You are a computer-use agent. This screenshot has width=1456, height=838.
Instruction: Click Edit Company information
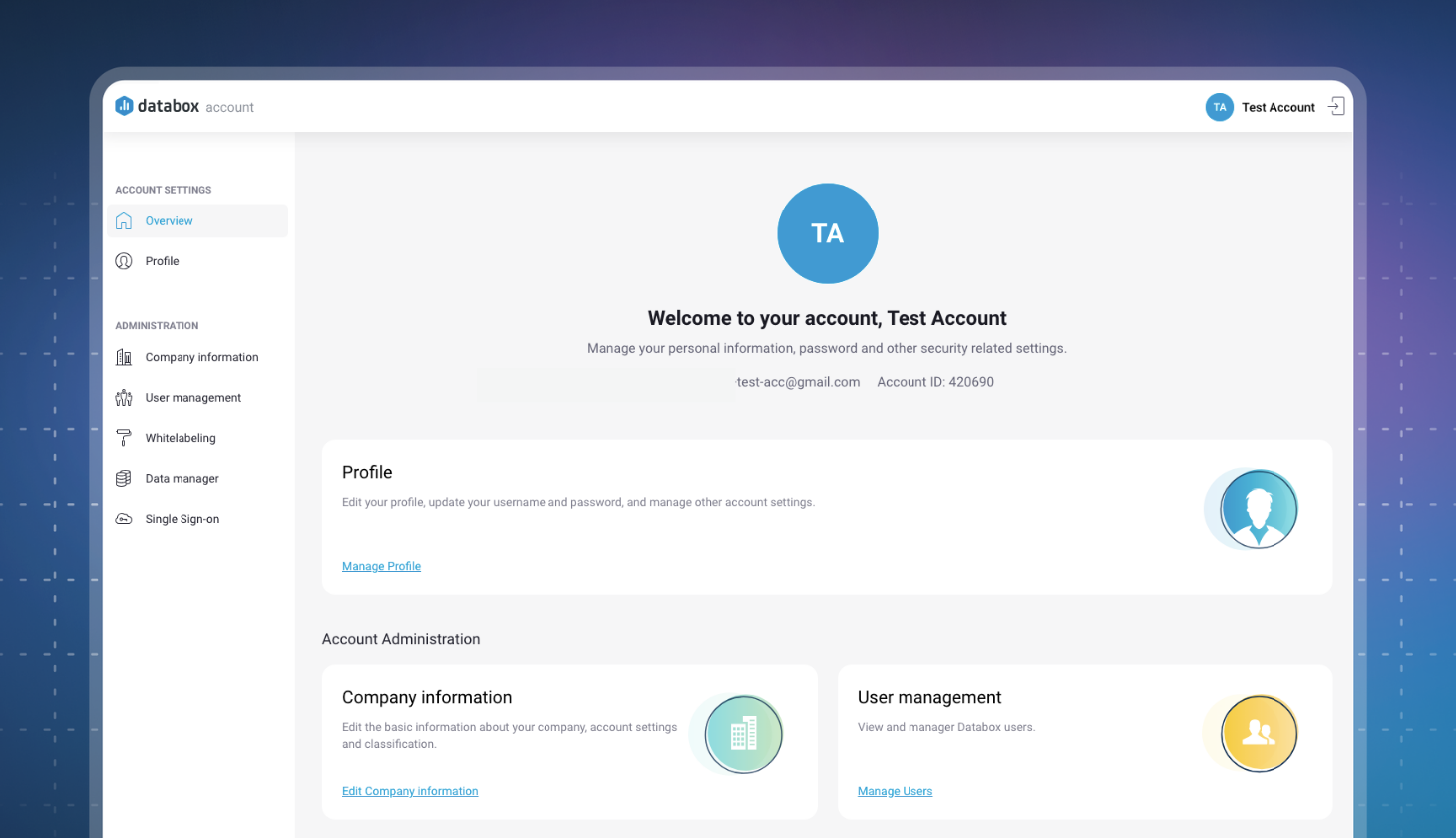click(410, 791)
